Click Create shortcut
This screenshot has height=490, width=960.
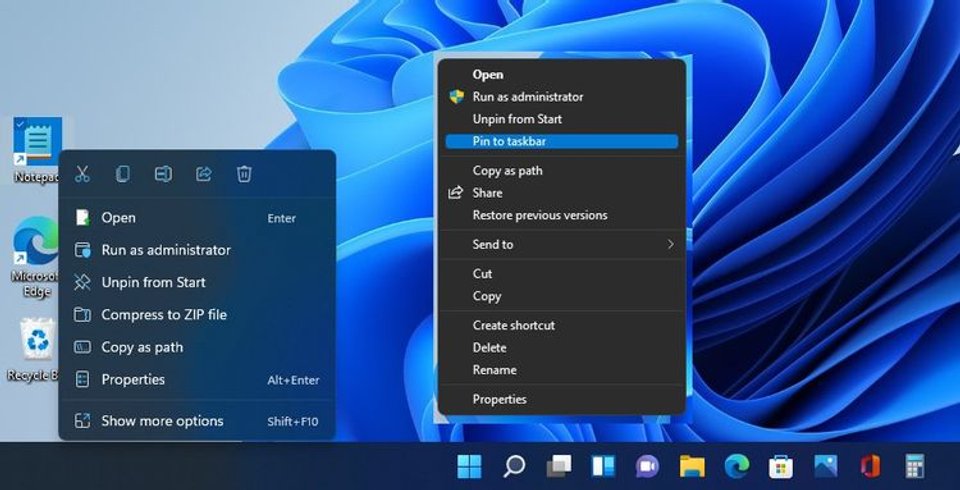(562, 325)
